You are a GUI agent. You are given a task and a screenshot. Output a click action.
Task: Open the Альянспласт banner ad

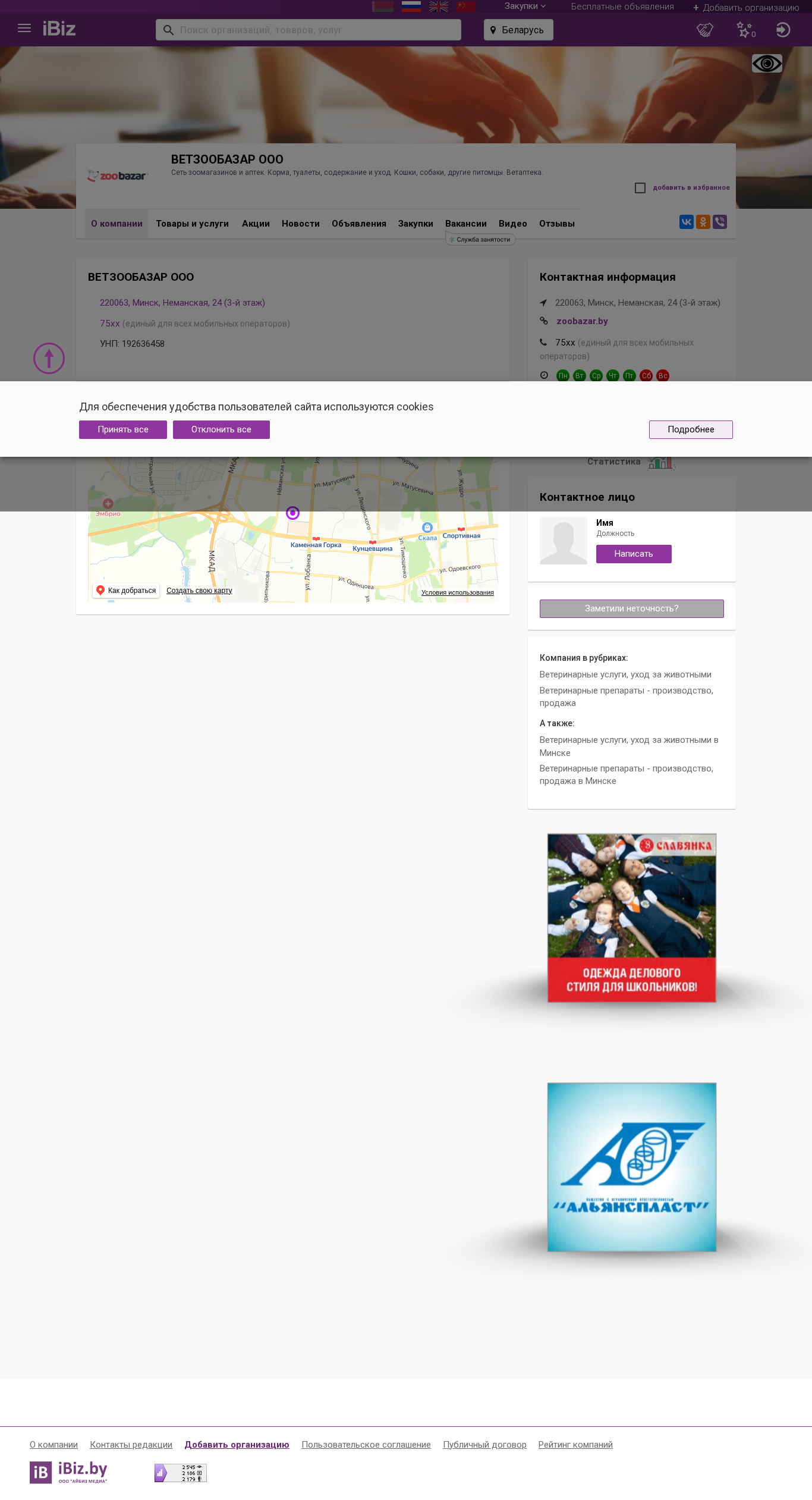pyautogui.click(x=631, y=1167)
